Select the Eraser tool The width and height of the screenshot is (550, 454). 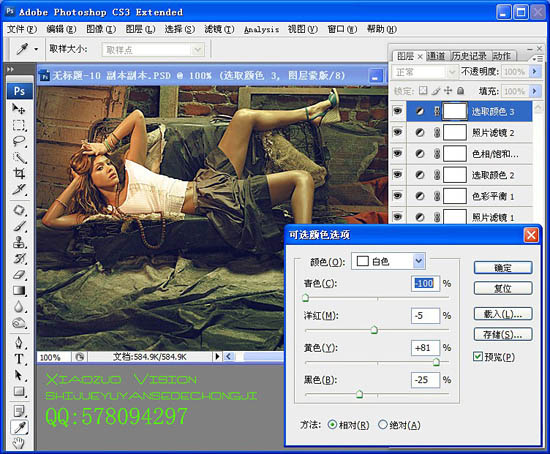[x=19, y=274]
